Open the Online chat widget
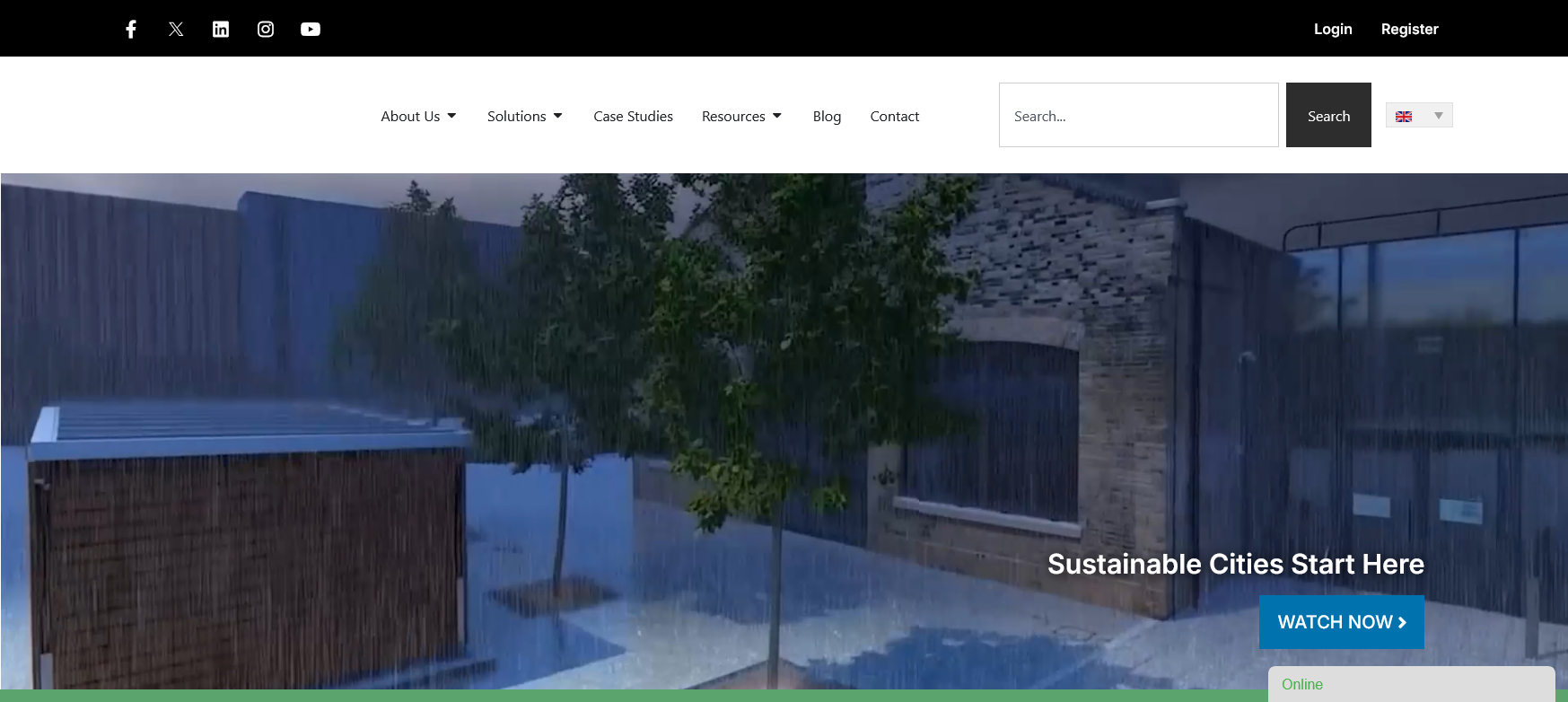 click(x=1411, y=684)
